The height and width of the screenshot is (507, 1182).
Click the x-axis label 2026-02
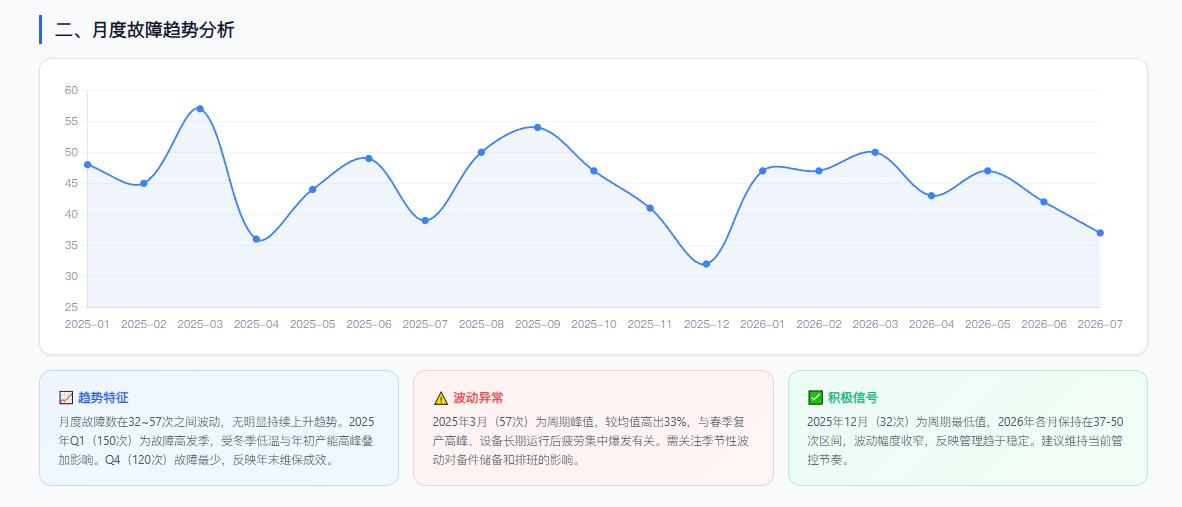819,324
